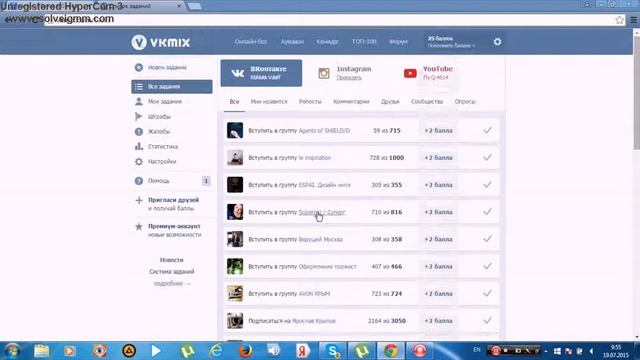Click the Premium account star icon

[x=139, y=226]
